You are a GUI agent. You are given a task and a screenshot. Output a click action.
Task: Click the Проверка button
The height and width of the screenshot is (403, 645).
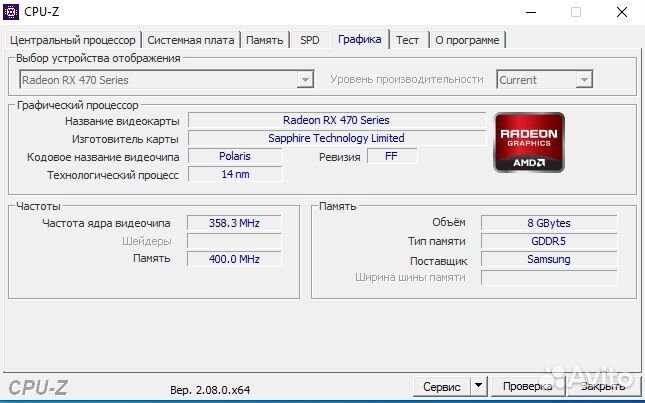pyautogui.click(x=527, y=386)
